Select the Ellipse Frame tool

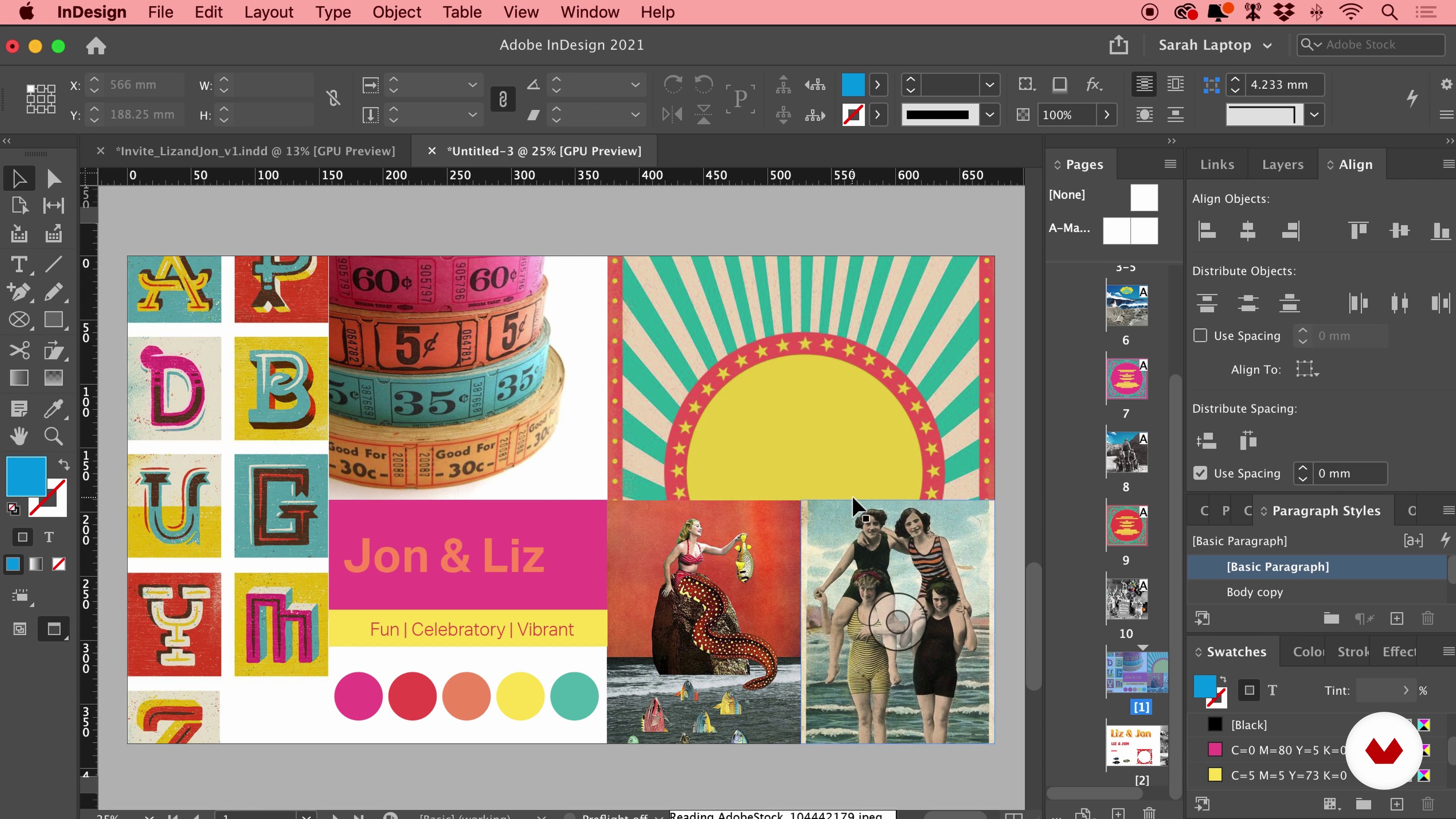pos(19,320)
